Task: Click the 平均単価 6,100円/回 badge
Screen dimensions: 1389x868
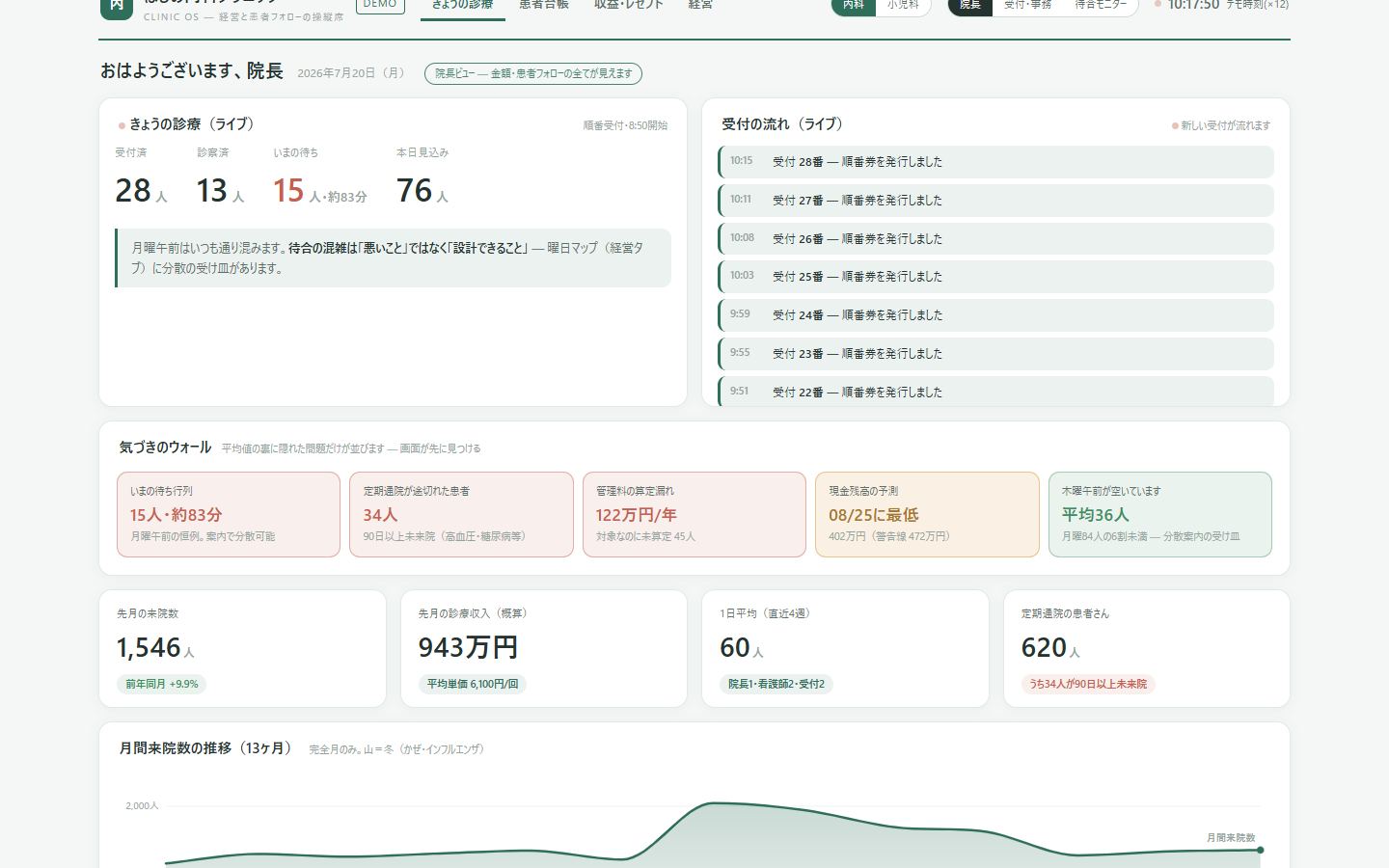Action: [x=473, y=684]
